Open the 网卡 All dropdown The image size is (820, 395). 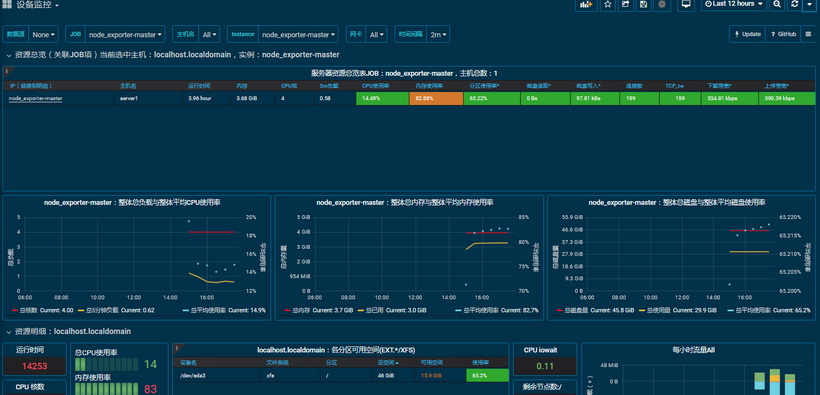pos(377,35)
